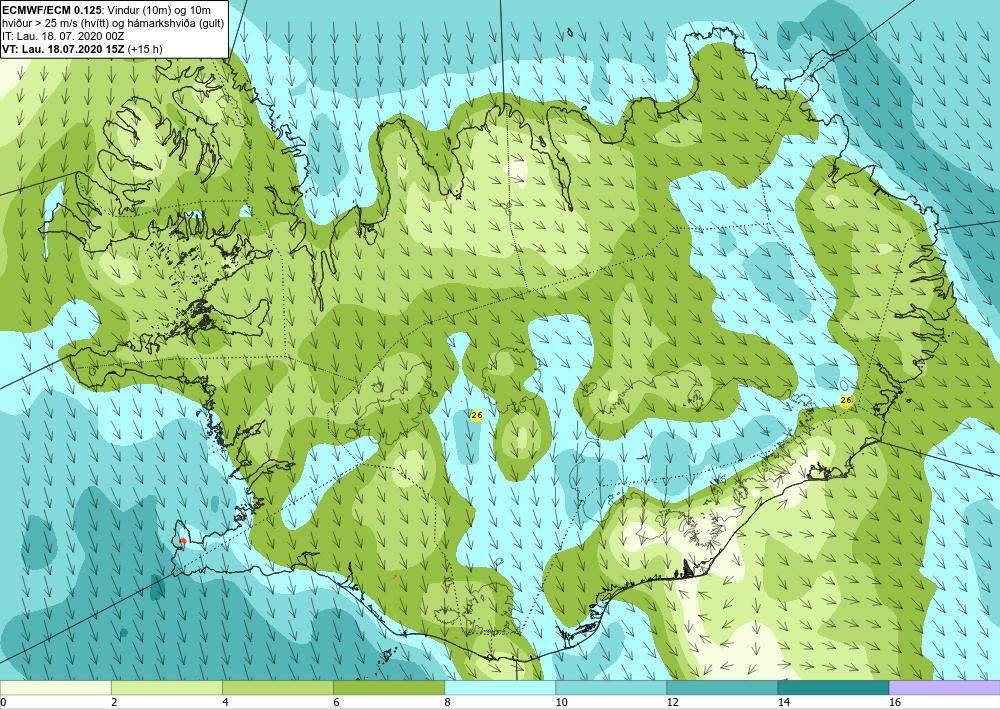Click the legend scale label '10'
Viewport: 1000px width, 709px height.
click(x=561, y=702)
